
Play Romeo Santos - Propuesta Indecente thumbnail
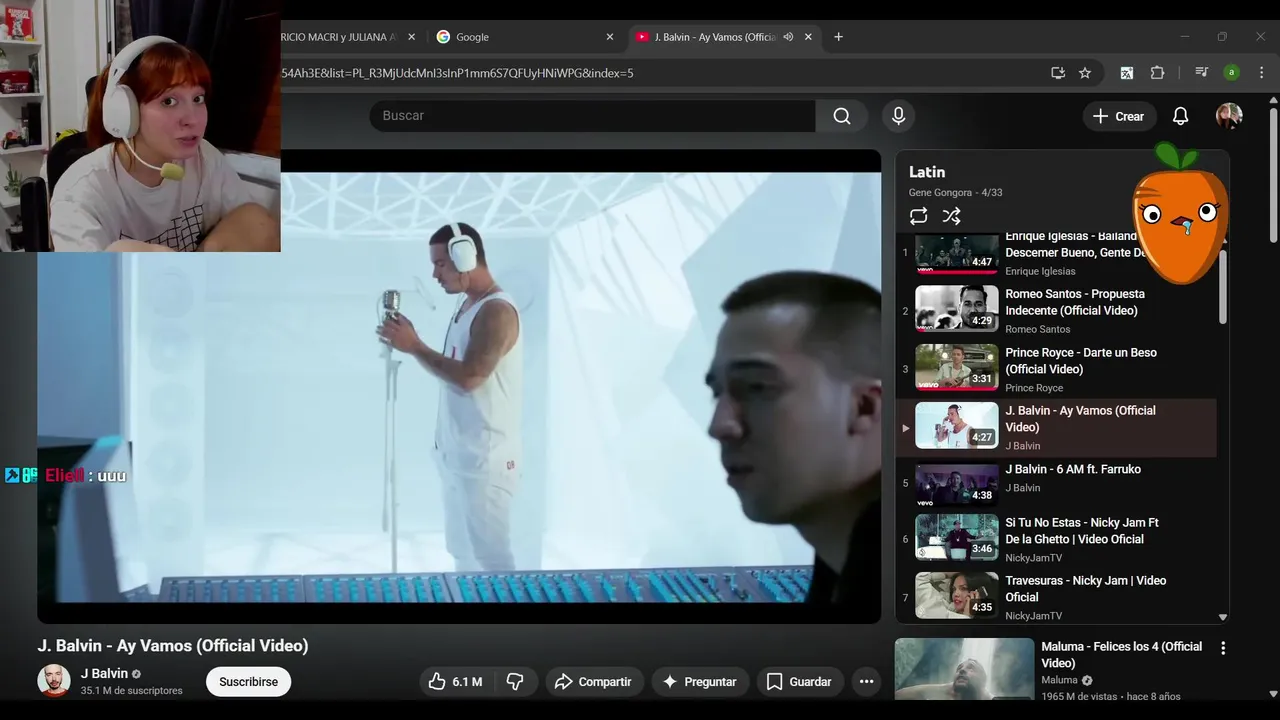(957, 309)
